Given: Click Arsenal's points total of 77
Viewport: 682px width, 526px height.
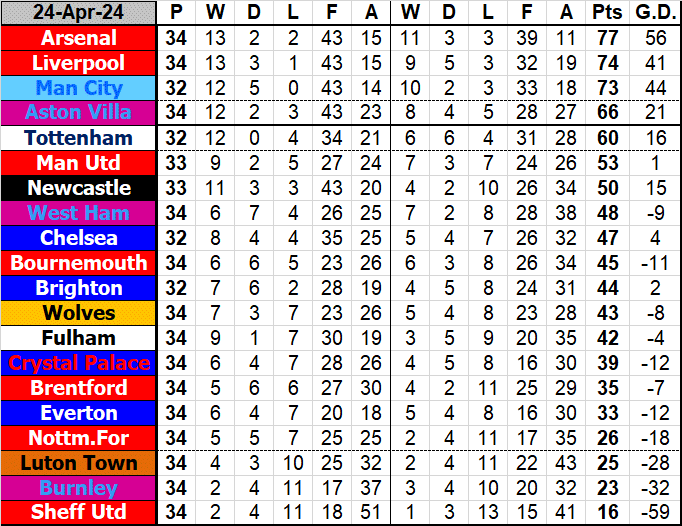Looking at the screenshot, I should pos(605,38).
